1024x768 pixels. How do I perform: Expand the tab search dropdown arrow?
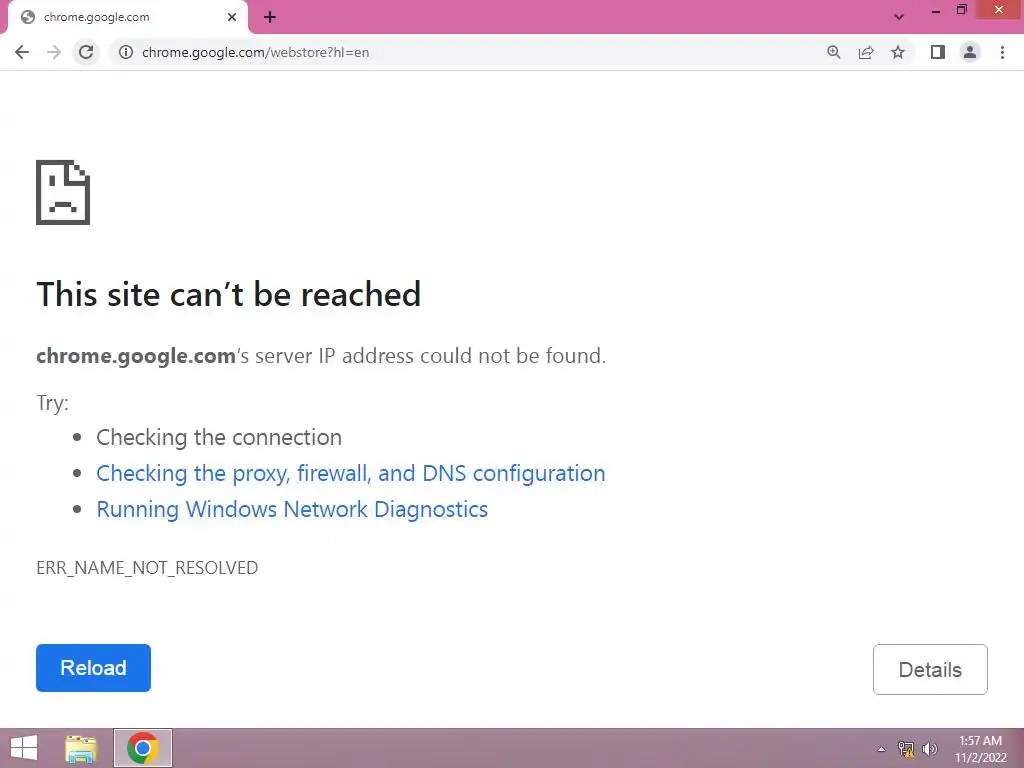[899, 17]
